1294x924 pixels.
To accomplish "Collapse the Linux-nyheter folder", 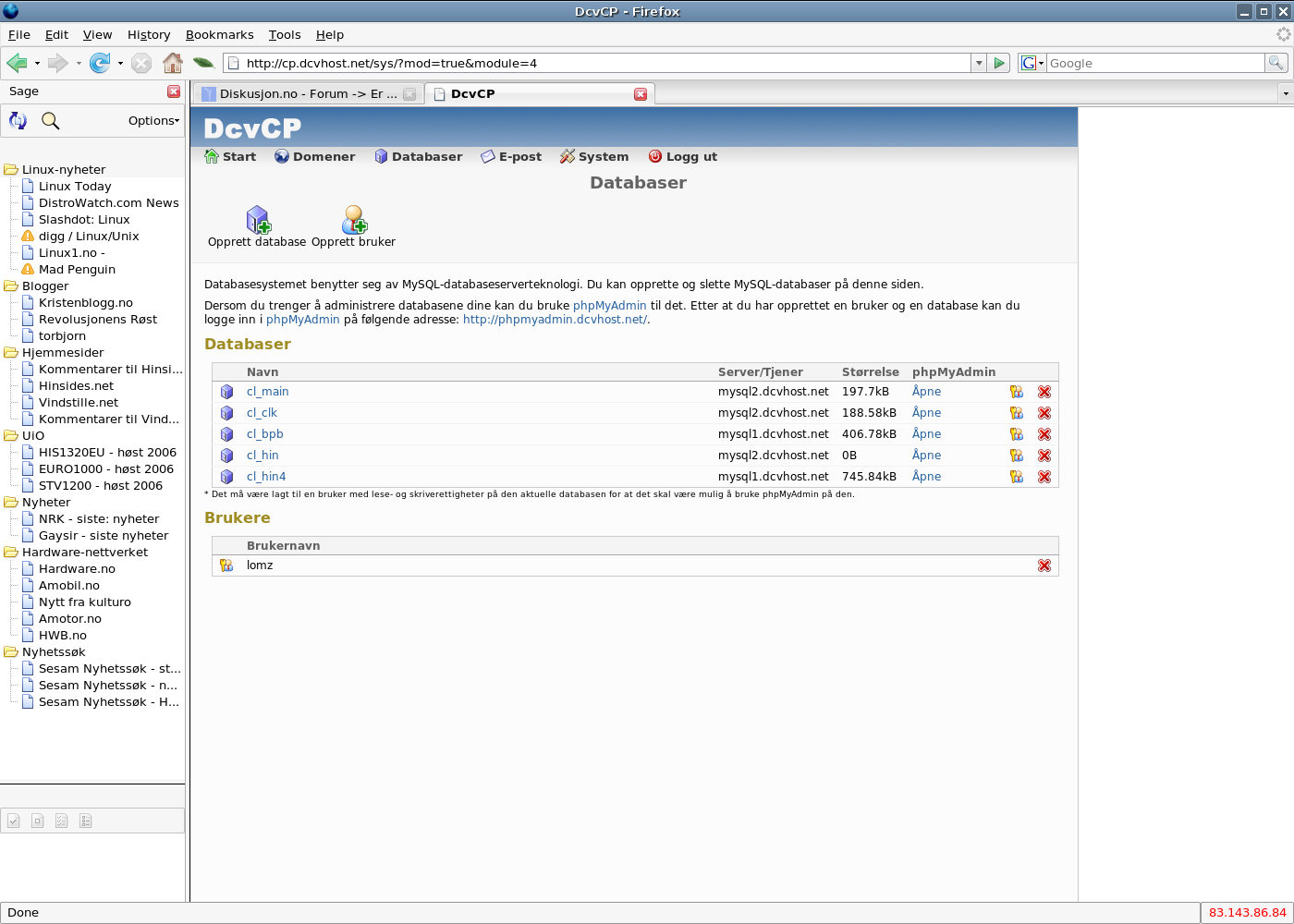I will click(11, 170).
